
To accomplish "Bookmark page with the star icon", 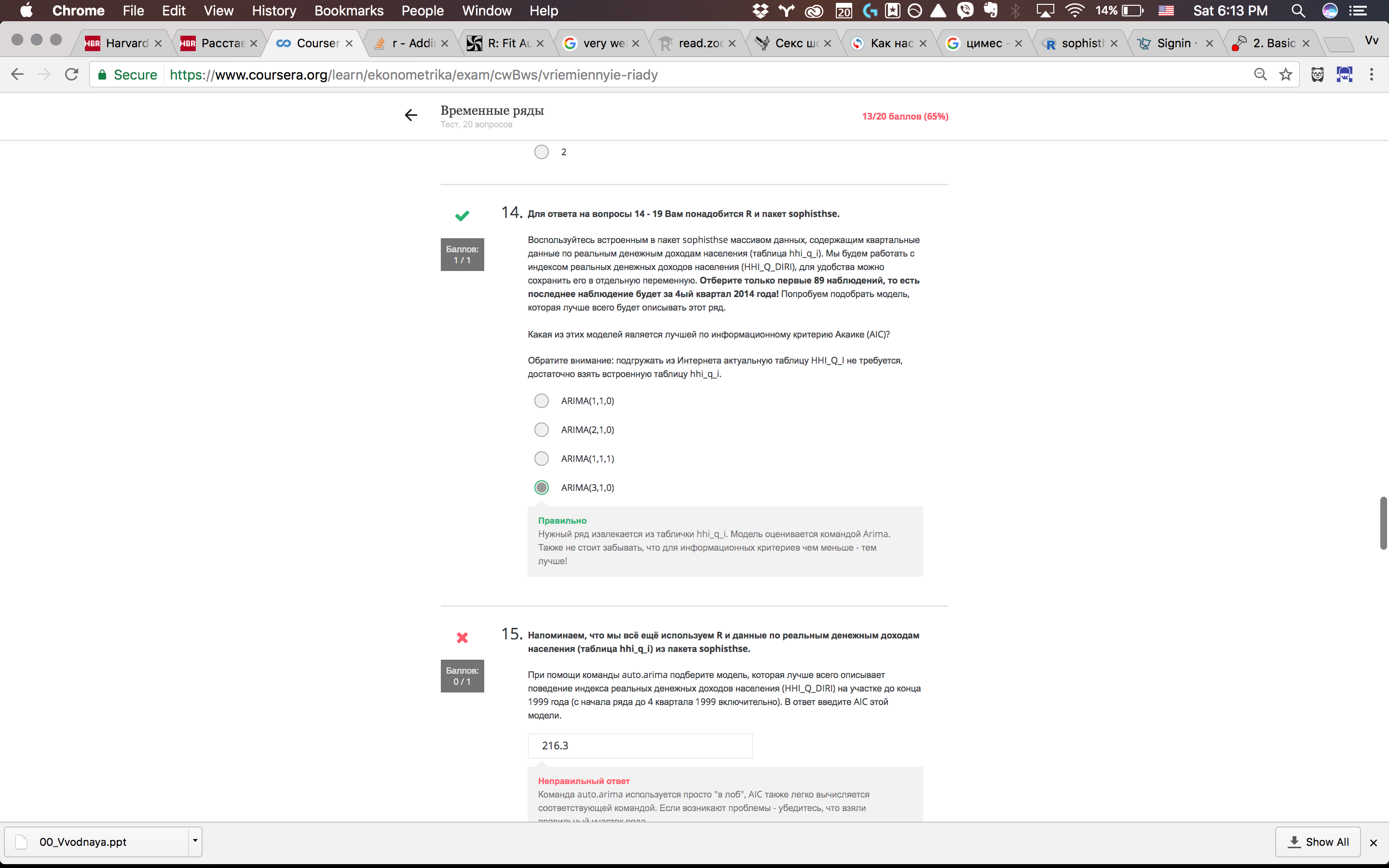I will (1286, 75).
